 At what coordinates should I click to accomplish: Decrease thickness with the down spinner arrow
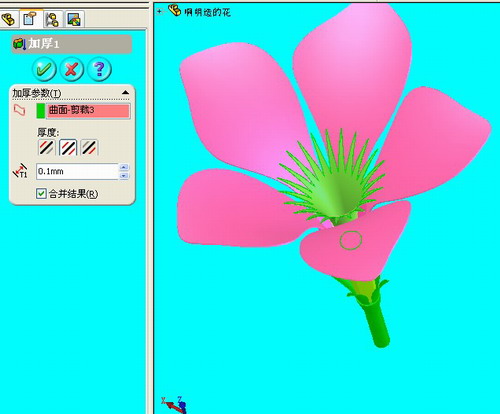[124, 176]
